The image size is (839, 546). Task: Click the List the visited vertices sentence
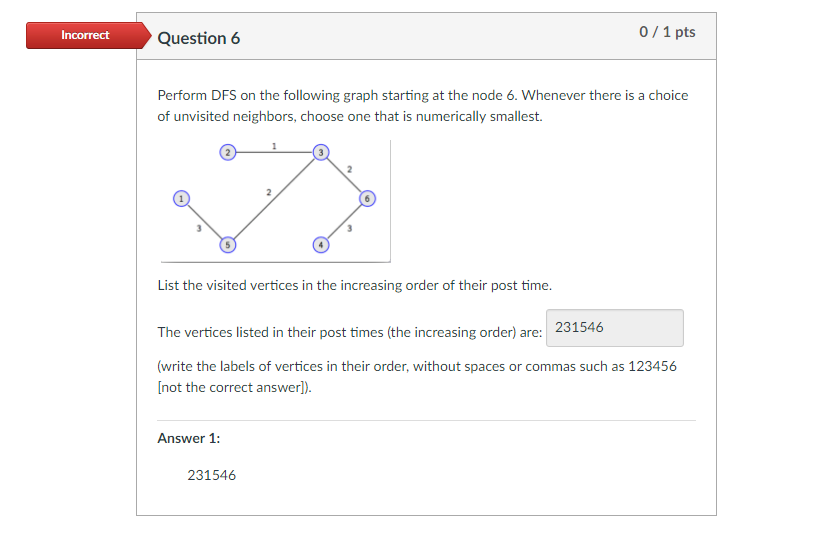pos(354,285)
